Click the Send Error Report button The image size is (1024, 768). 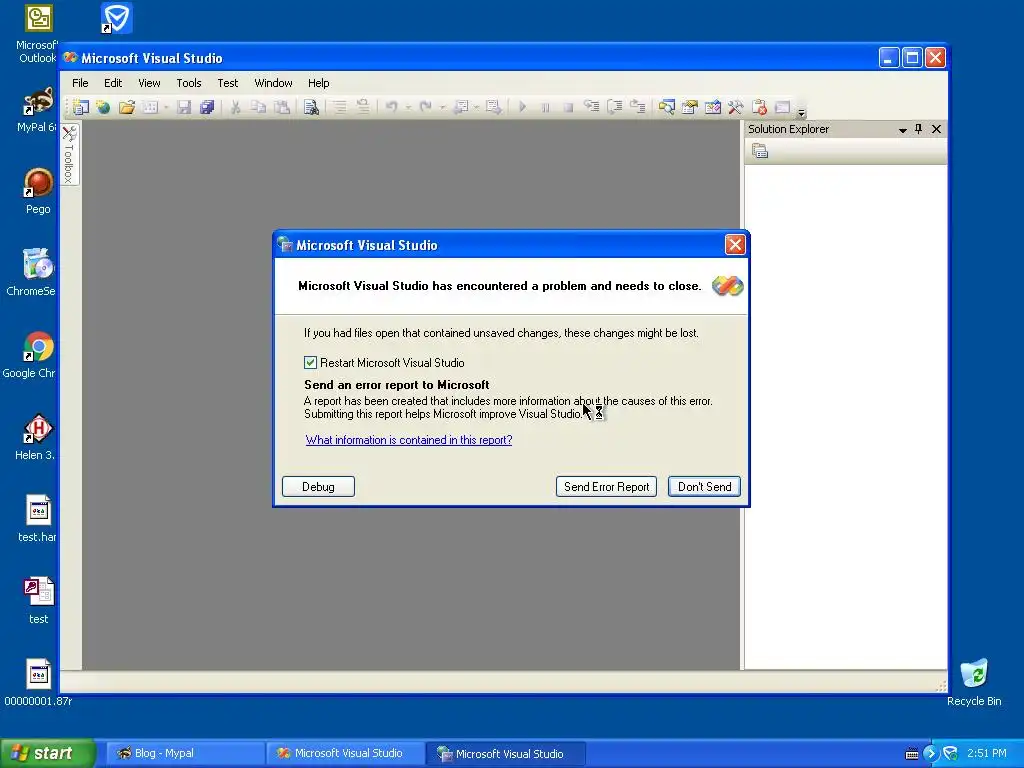click(607, 487)
